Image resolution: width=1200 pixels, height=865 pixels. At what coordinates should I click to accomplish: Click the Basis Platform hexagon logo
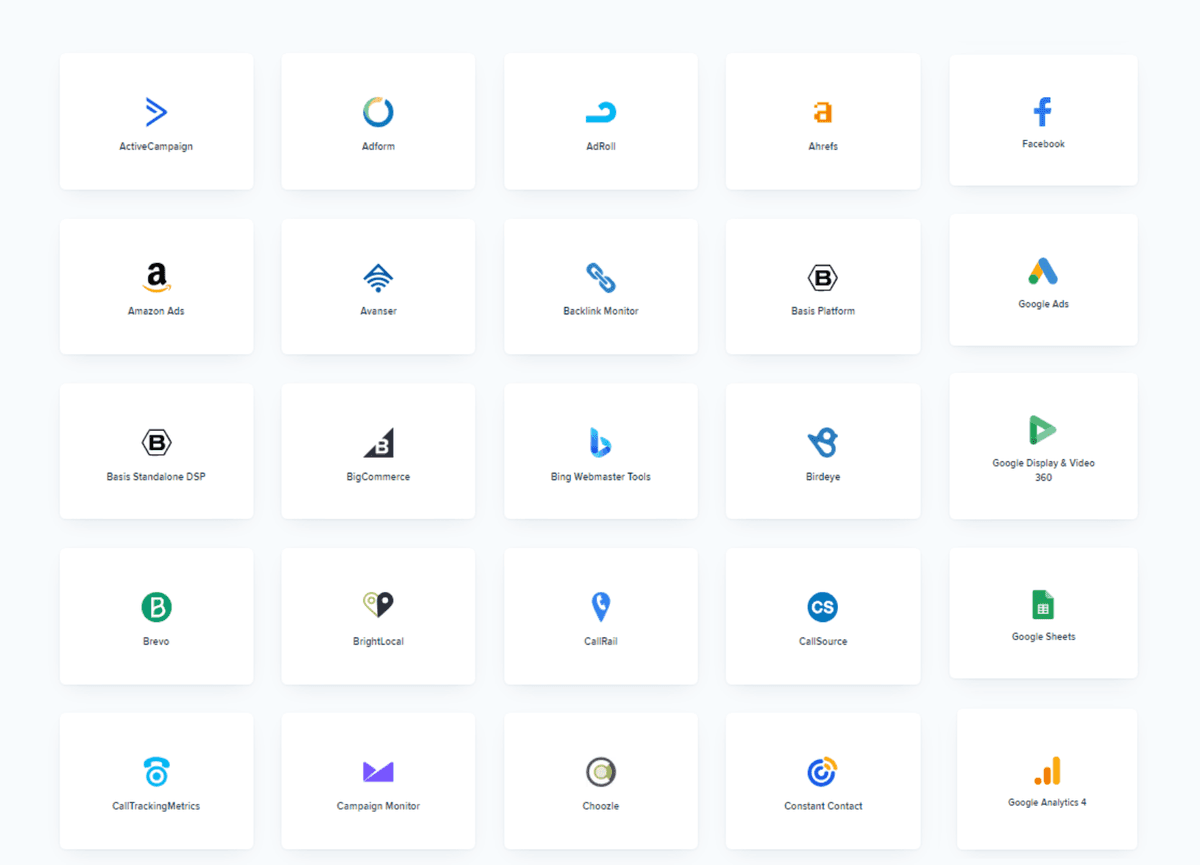[x=823, y=277]
